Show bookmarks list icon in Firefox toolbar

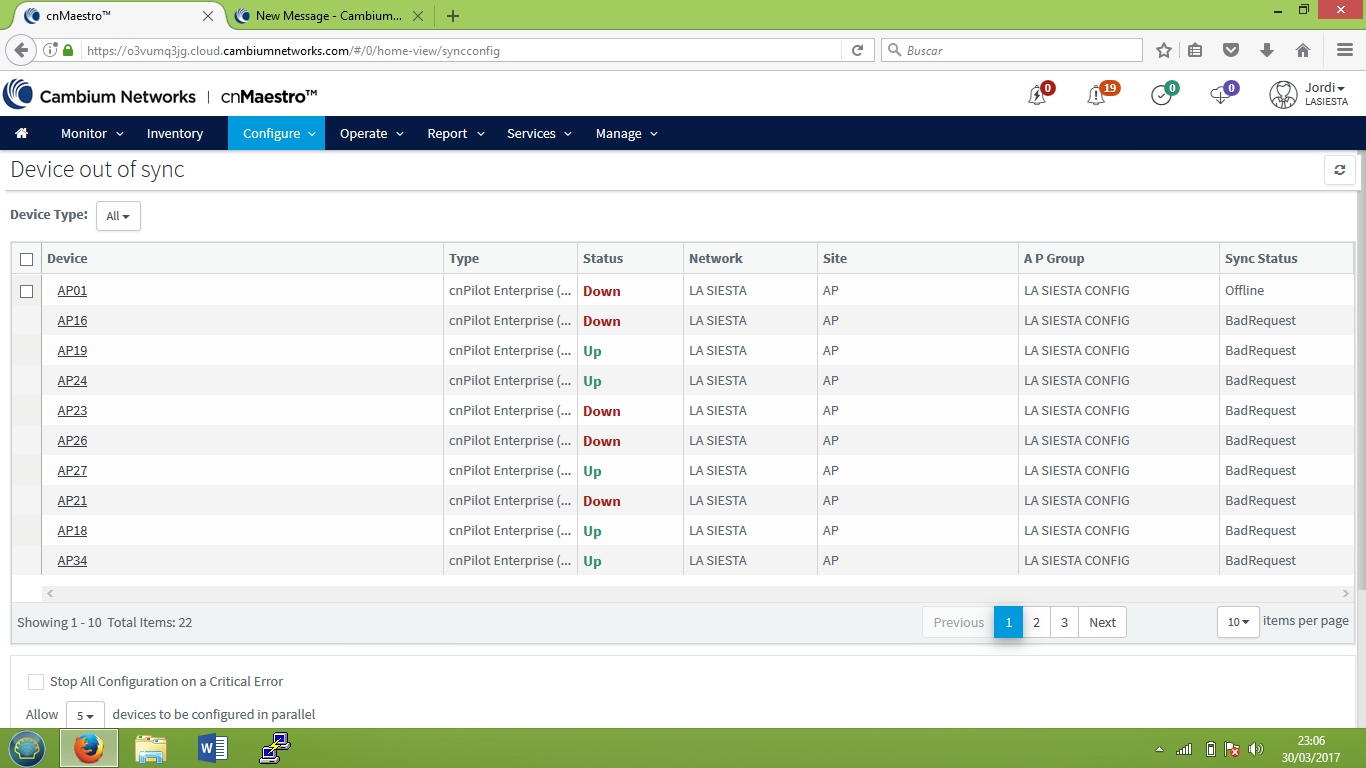click(x=1197, y=50)
